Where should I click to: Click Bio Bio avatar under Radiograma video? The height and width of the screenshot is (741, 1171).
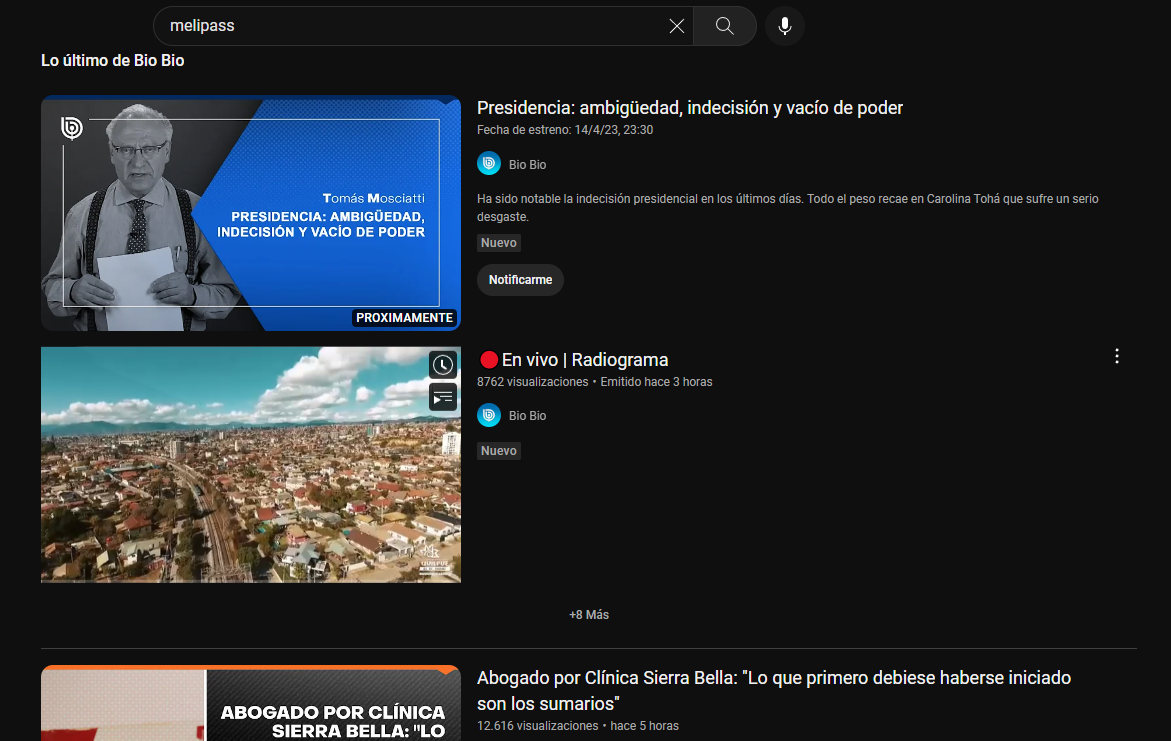click(x=489, y=415)
